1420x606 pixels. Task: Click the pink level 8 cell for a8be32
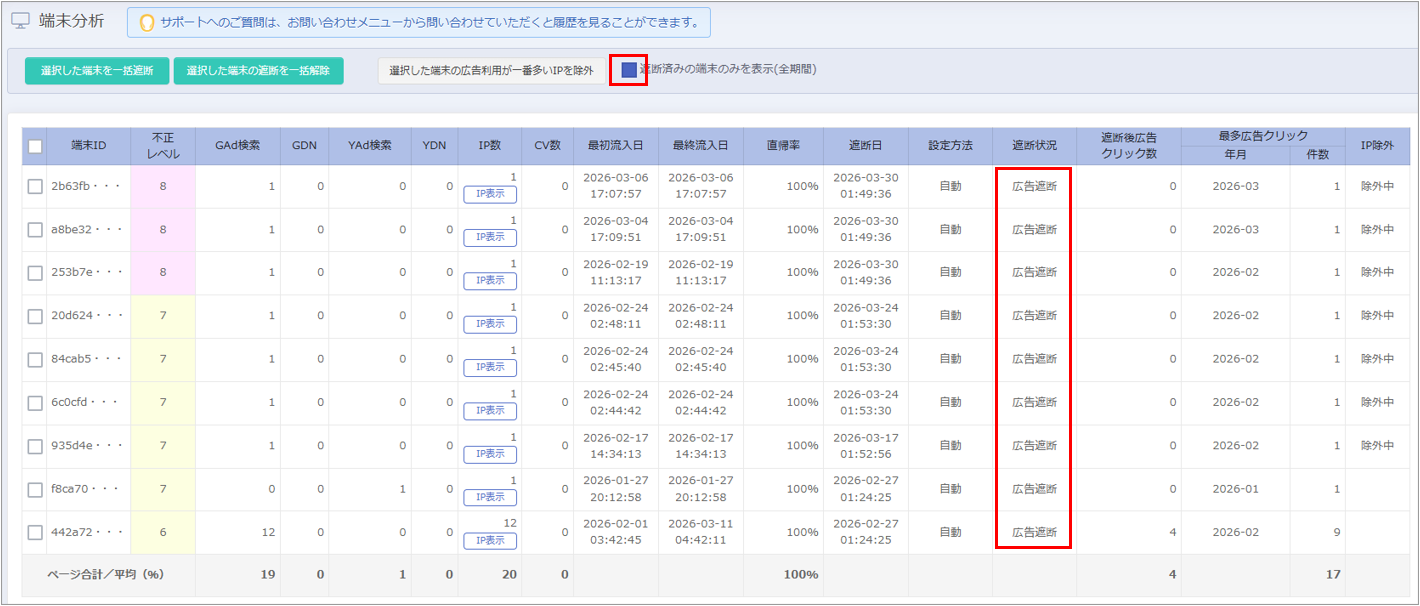point(163,230)
